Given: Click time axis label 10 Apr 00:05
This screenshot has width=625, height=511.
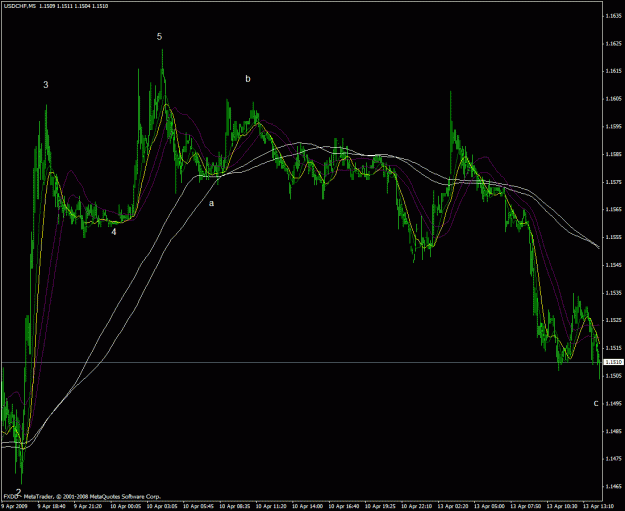Looking at the screenshot, I should pyautogui.click(x=126, y=506).
